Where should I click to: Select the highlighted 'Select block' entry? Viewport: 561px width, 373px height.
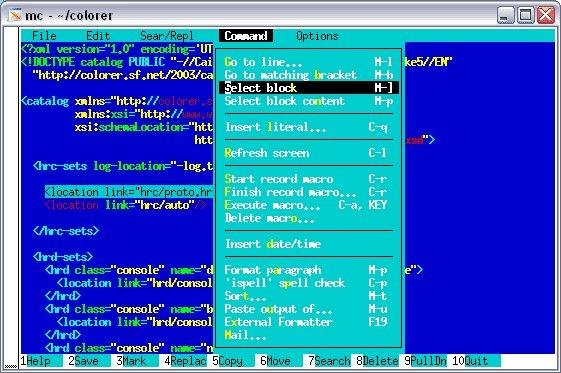[x=308, y=88]
